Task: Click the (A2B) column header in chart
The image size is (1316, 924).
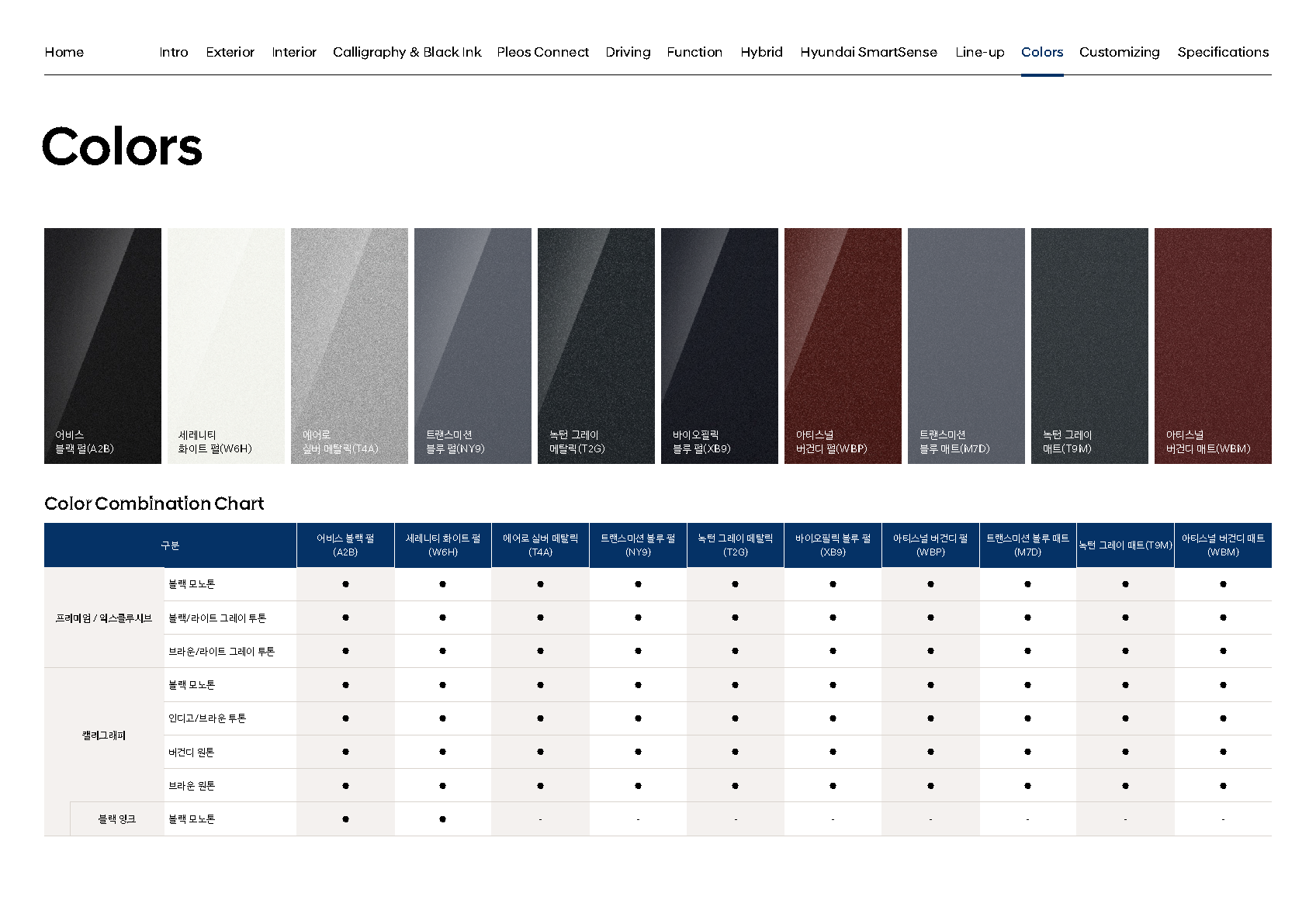Action: tap(345, 545)
